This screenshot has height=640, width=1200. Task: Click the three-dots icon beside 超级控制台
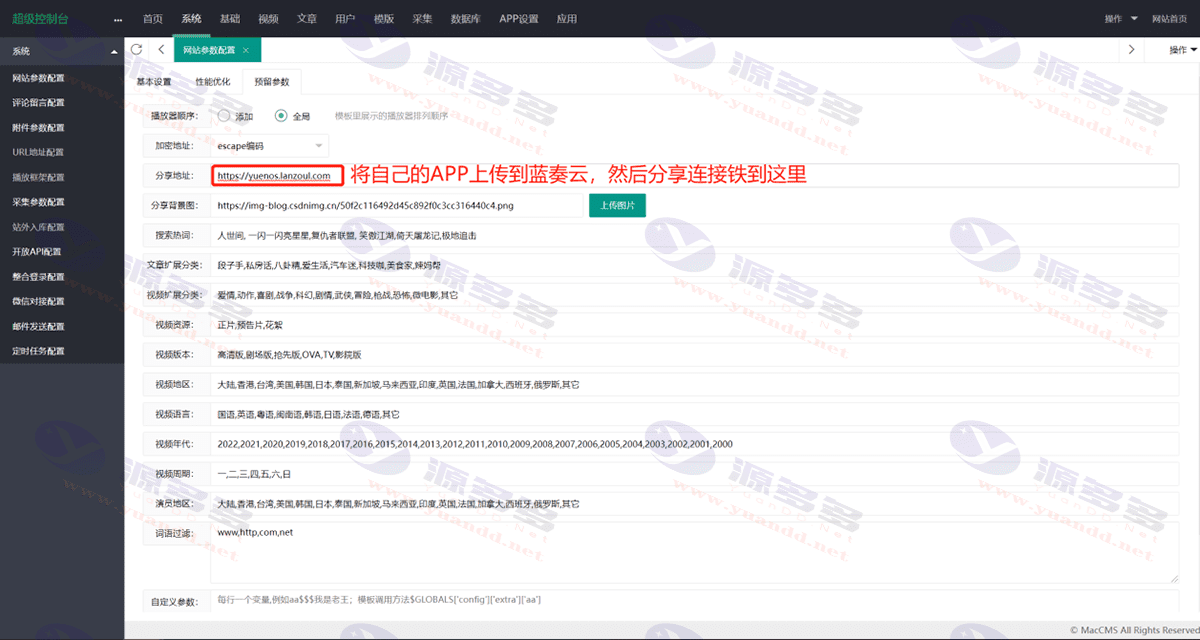point(118,19)
